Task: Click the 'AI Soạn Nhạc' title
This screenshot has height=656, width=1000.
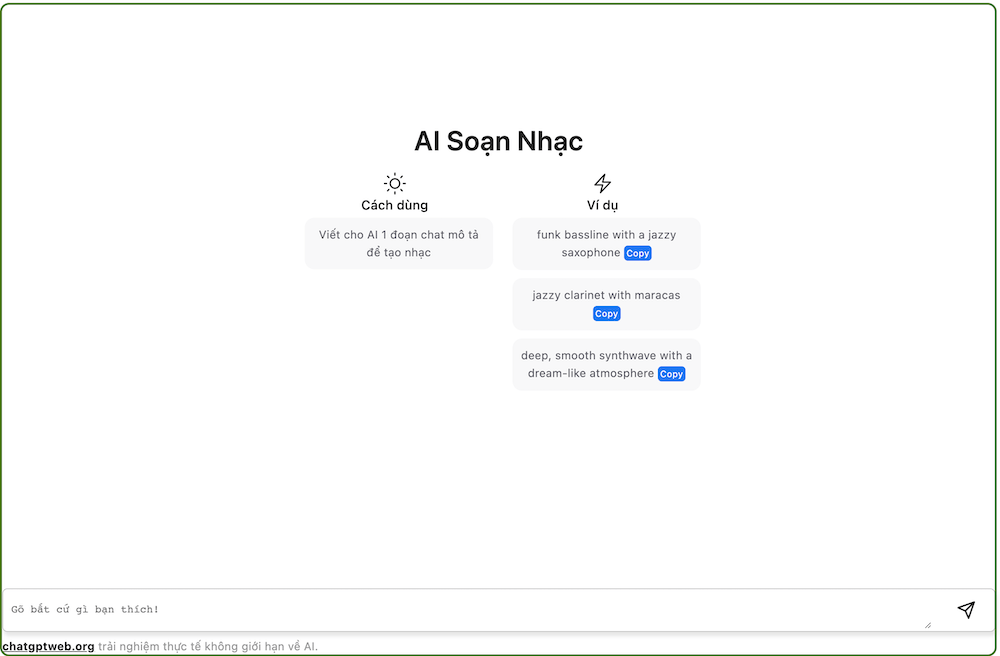Action: [498, 141]
